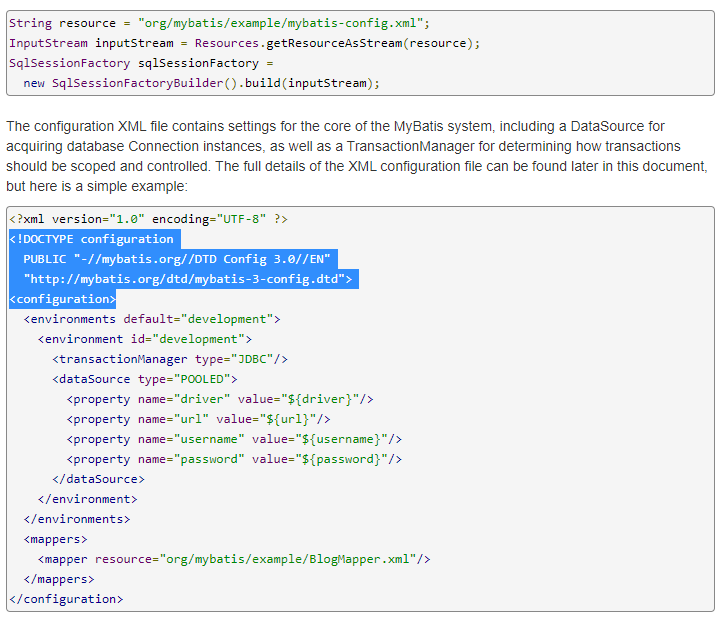This screenshot has width=718, height=617.
Task: Click the '<environments default="development">' line
Action: tap(152, 319)
